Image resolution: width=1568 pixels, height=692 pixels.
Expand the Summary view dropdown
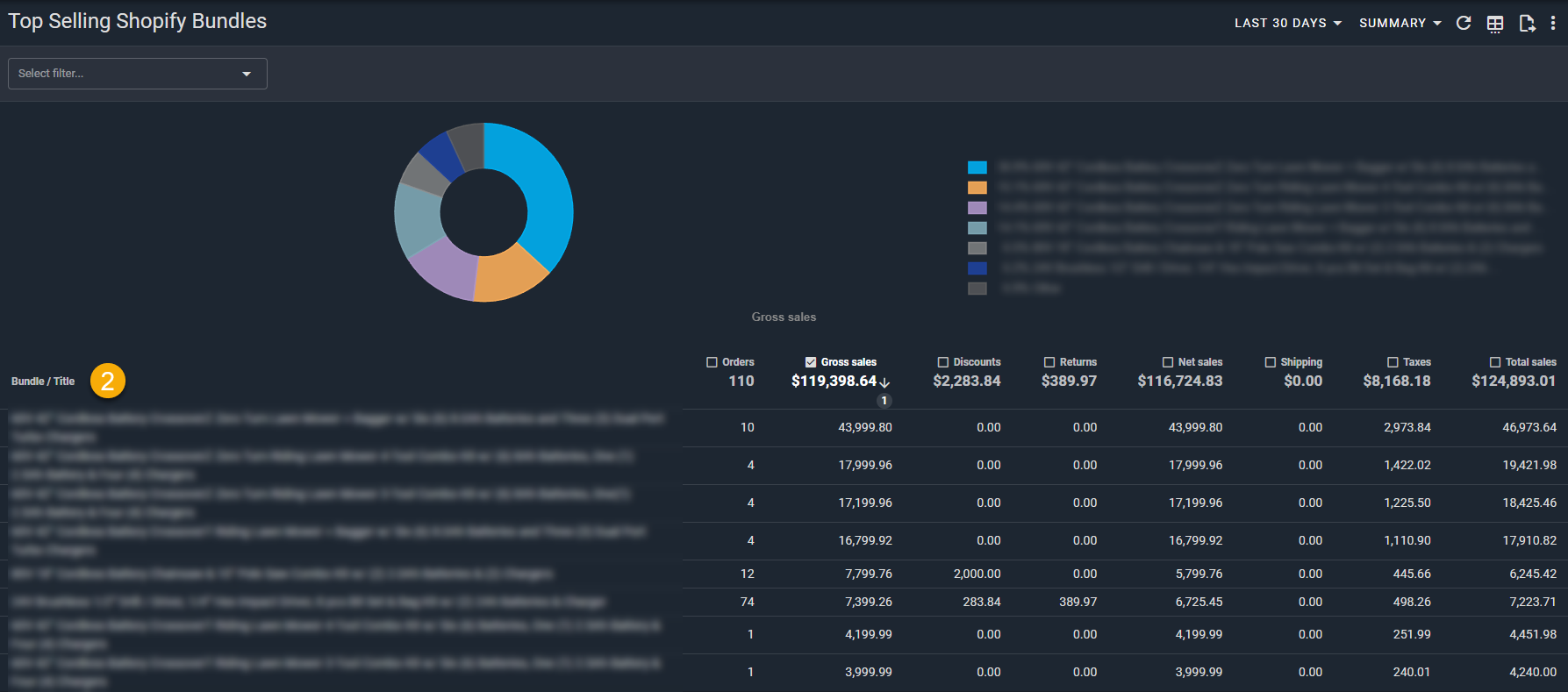click(1400, 24)
